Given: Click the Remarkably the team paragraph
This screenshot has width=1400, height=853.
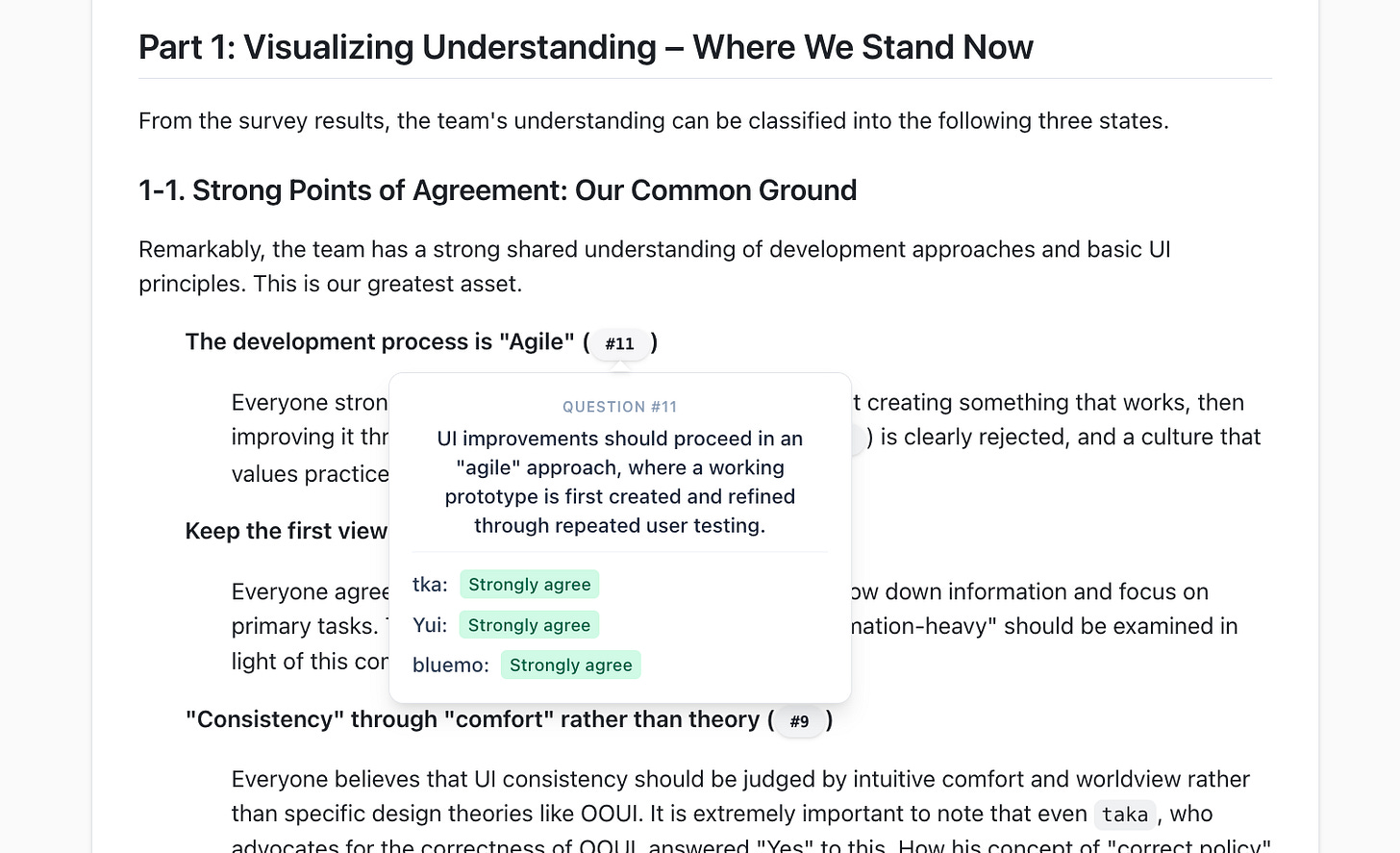Looking at the screenshot, I should 655,266.
